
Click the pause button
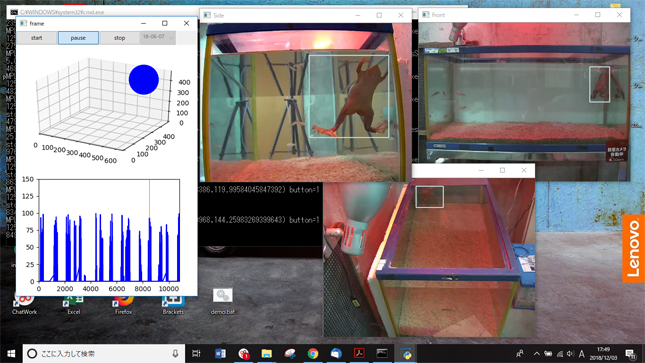(78, 38)
